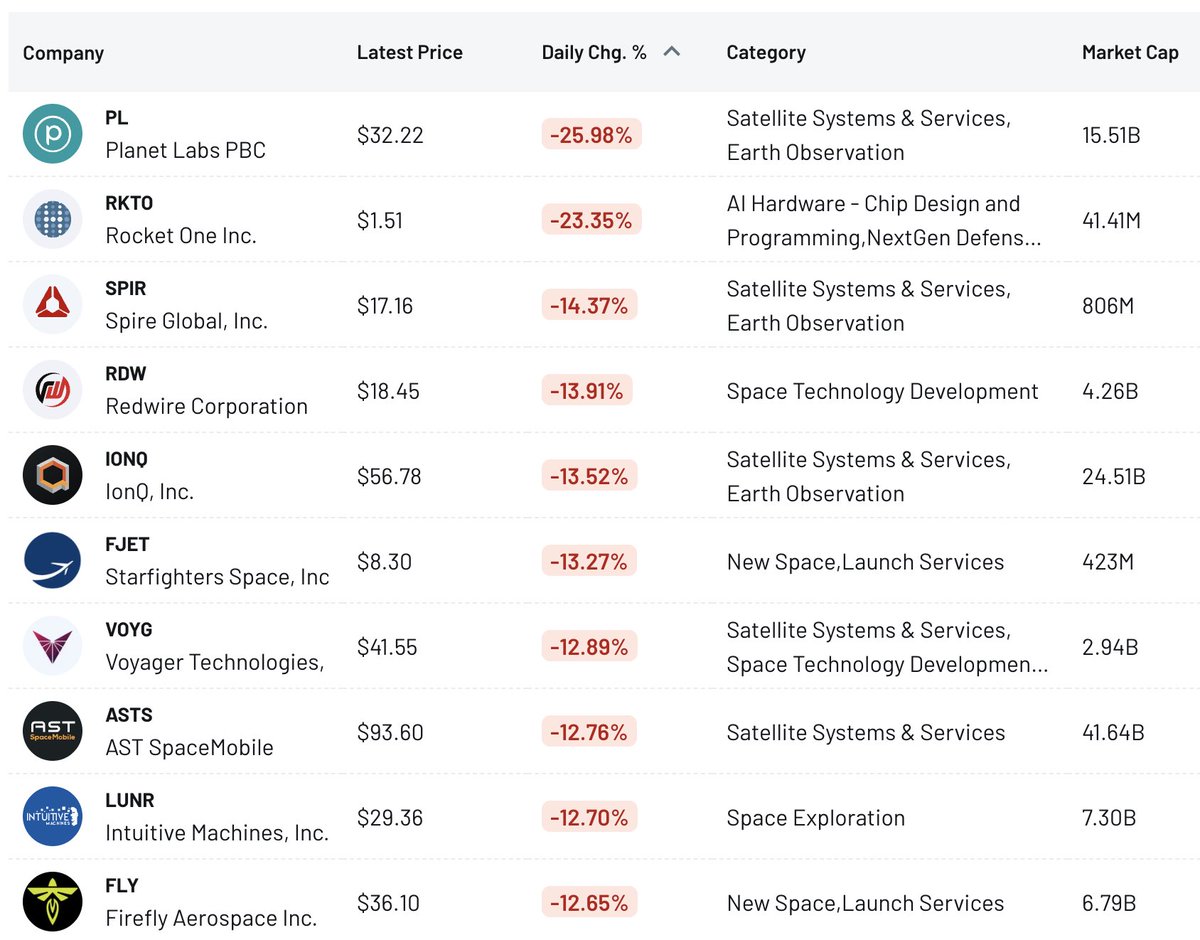
Task: Open the PL ticker link
Action: (x=117, y=118)
